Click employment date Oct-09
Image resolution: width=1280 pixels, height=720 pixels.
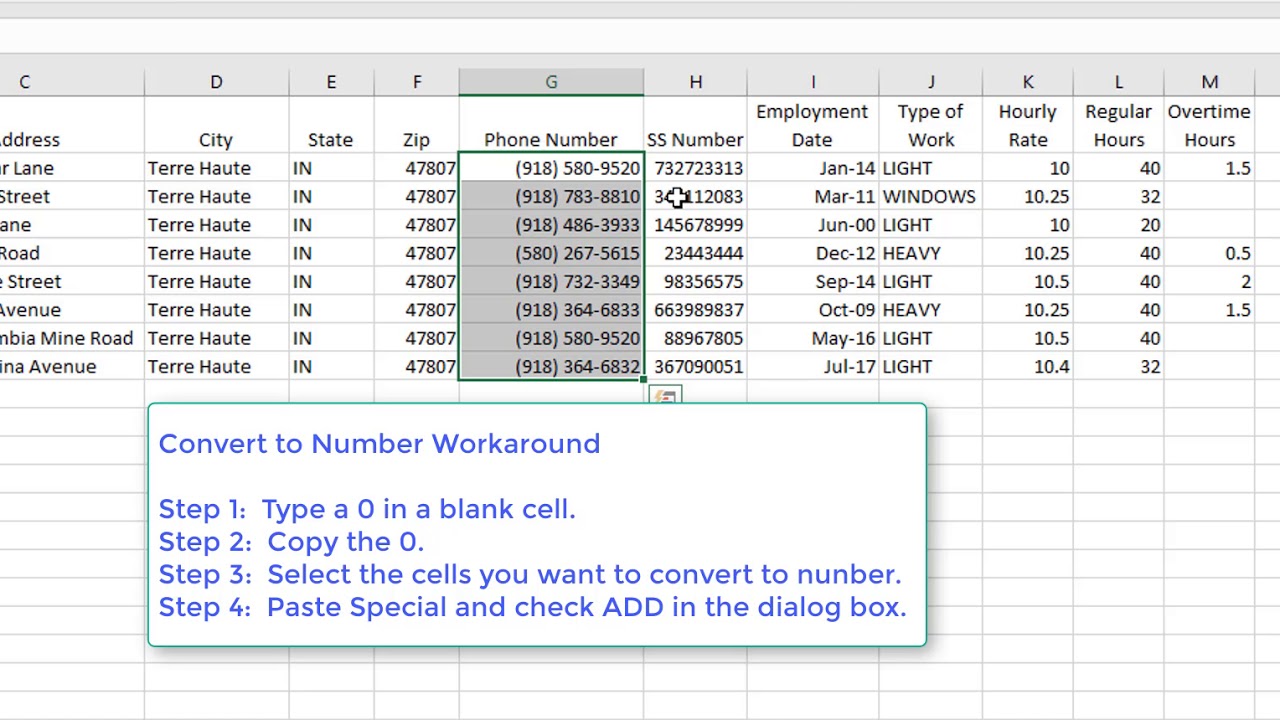[813, 310]
